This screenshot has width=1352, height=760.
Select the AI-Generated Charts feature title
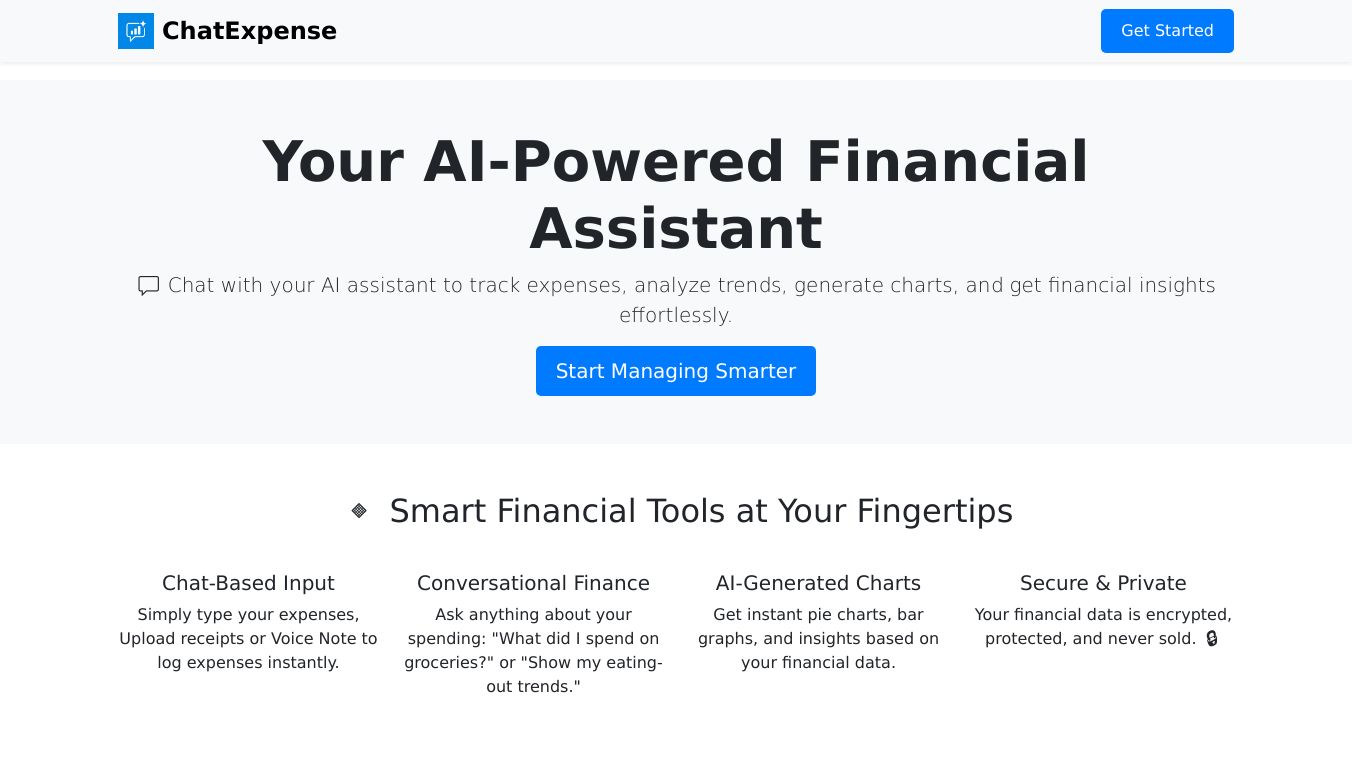coord(818,583)
